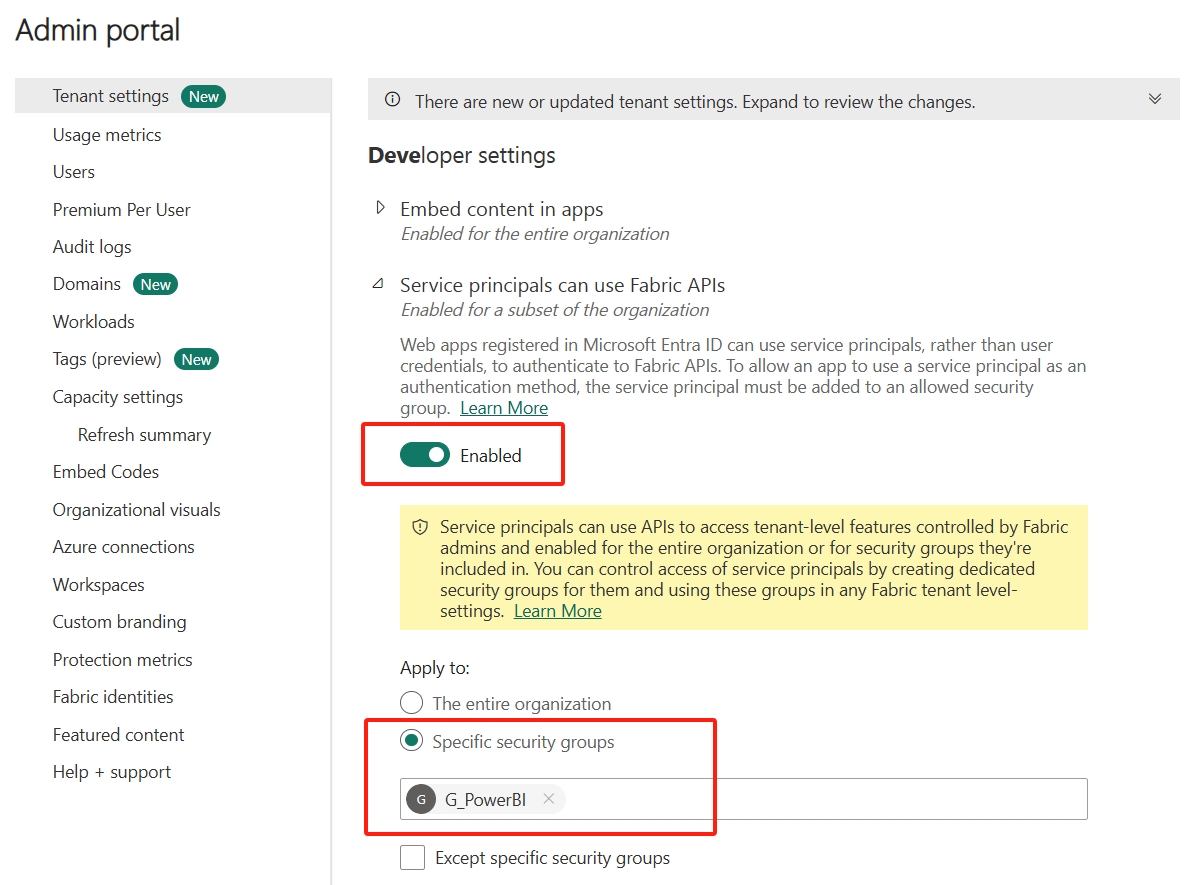Image resolution: width=1204 pixels, height=885 pixels.
Task: Click 'Learn More' link below the description
Action: coord(504,408)
